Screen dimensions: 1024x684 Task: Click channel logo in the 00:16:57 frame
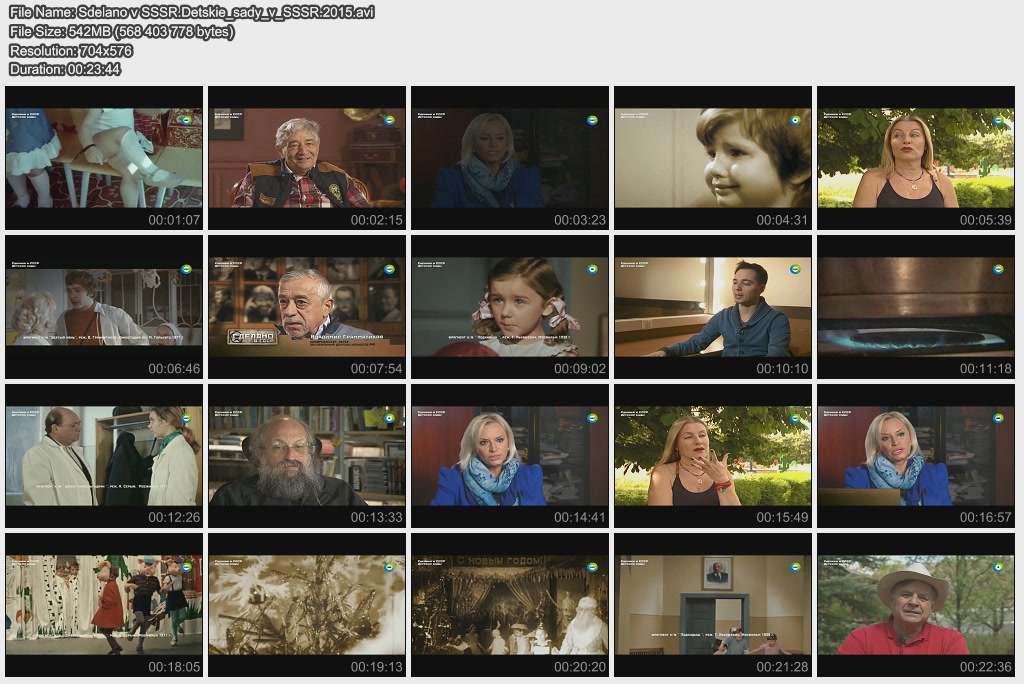click(x=998, y=418)
